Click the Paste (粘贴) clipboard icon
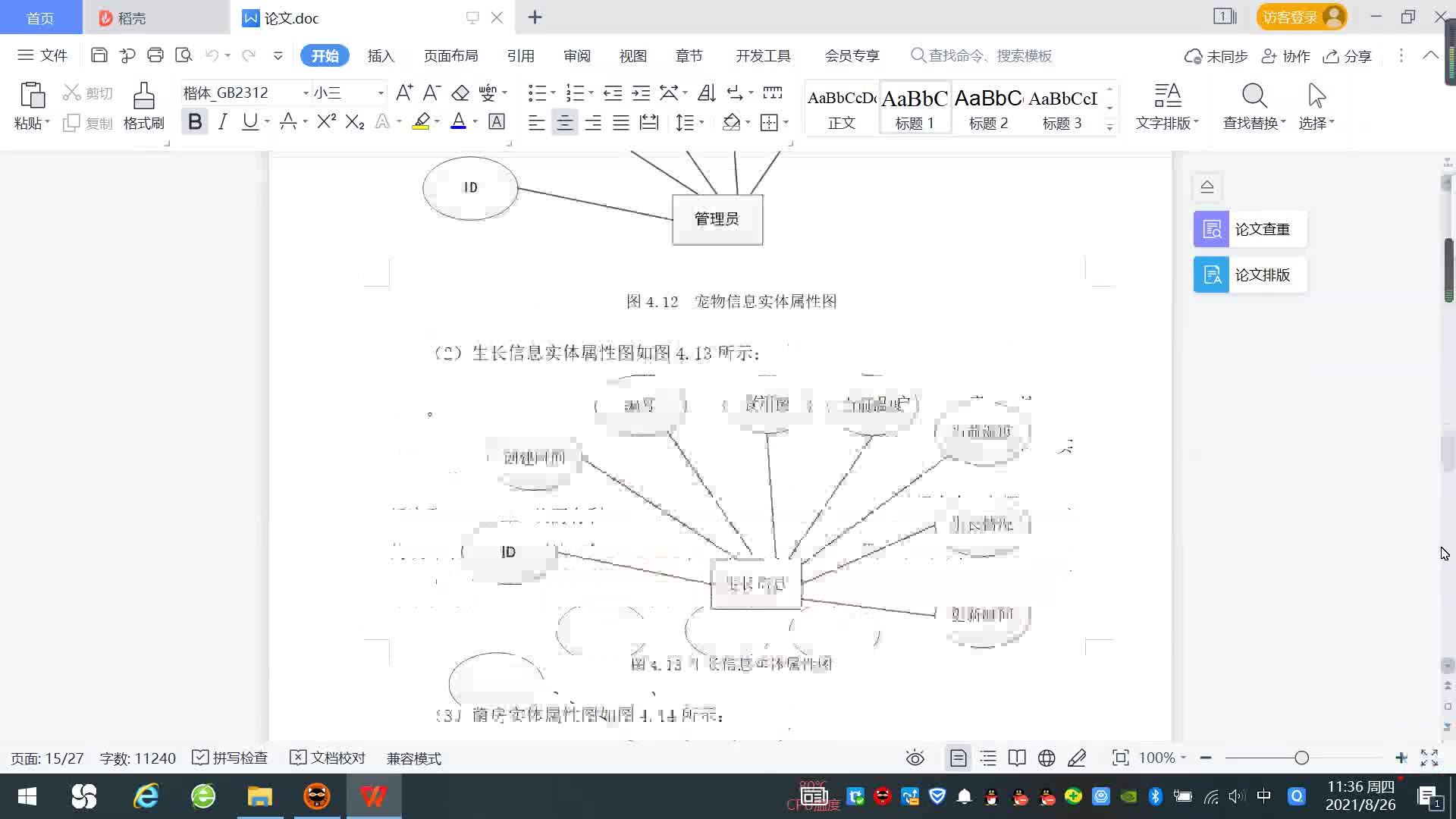The image size is (1456, 819). pos(32,96)
